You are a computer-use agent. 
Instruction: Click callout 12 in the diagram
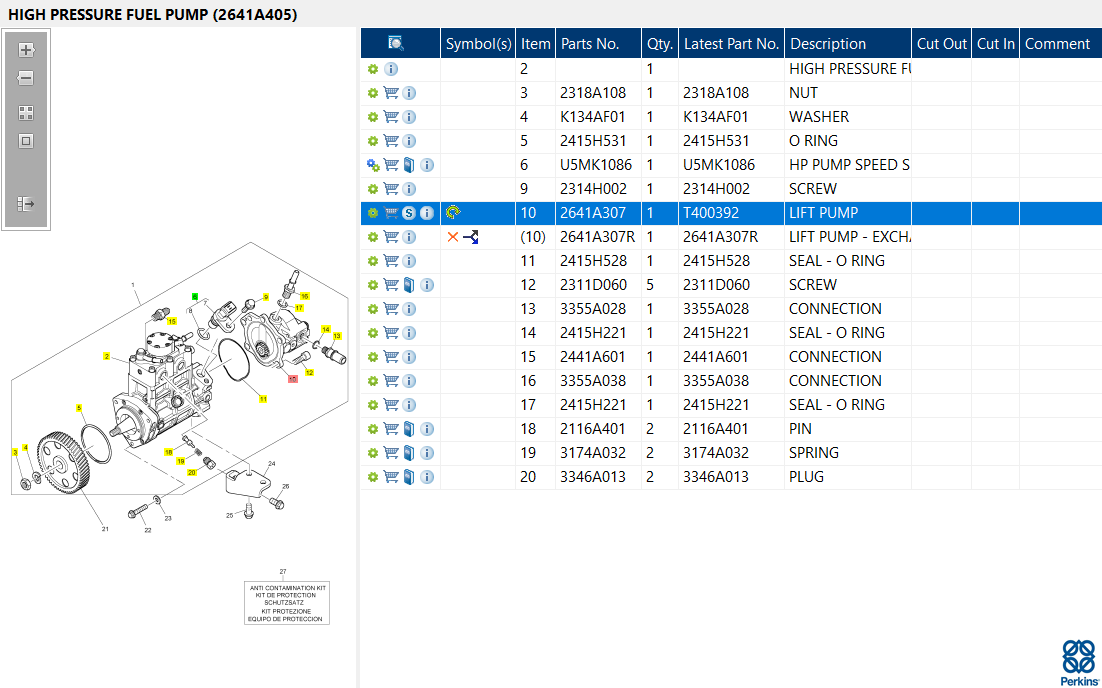(x=309, y=372)
